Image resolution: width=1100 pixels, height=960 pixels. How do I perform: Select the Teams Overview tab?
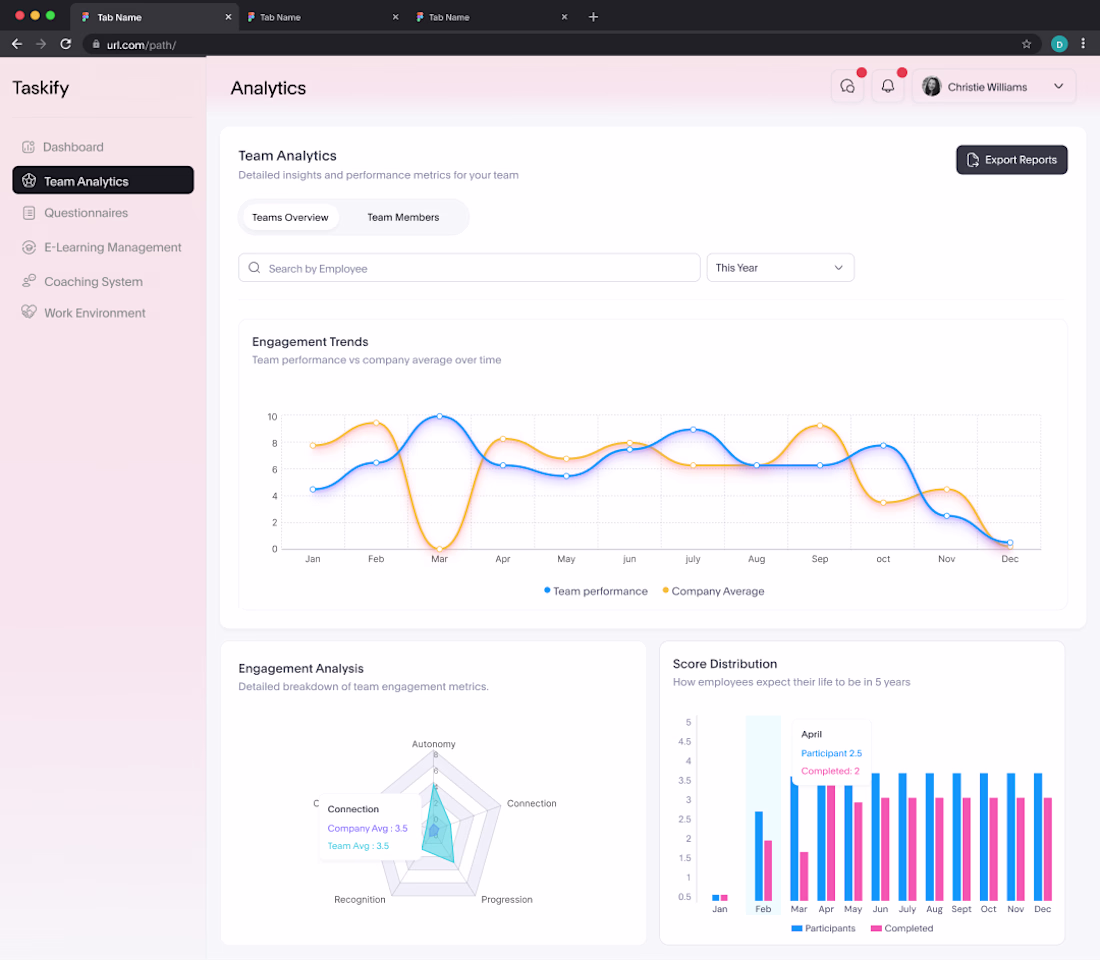click(290, 218)
